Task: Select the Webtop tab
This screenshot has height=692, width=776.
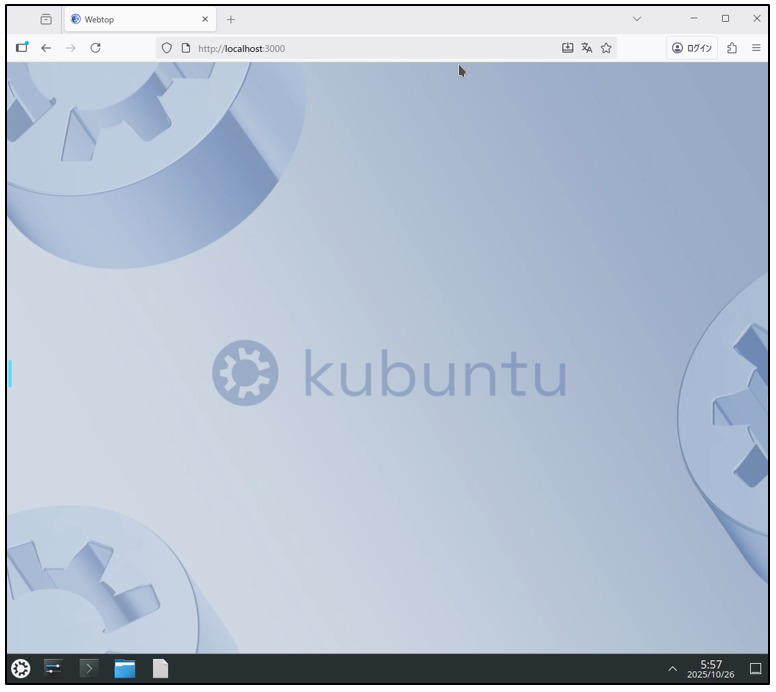Action: point(130,19)
